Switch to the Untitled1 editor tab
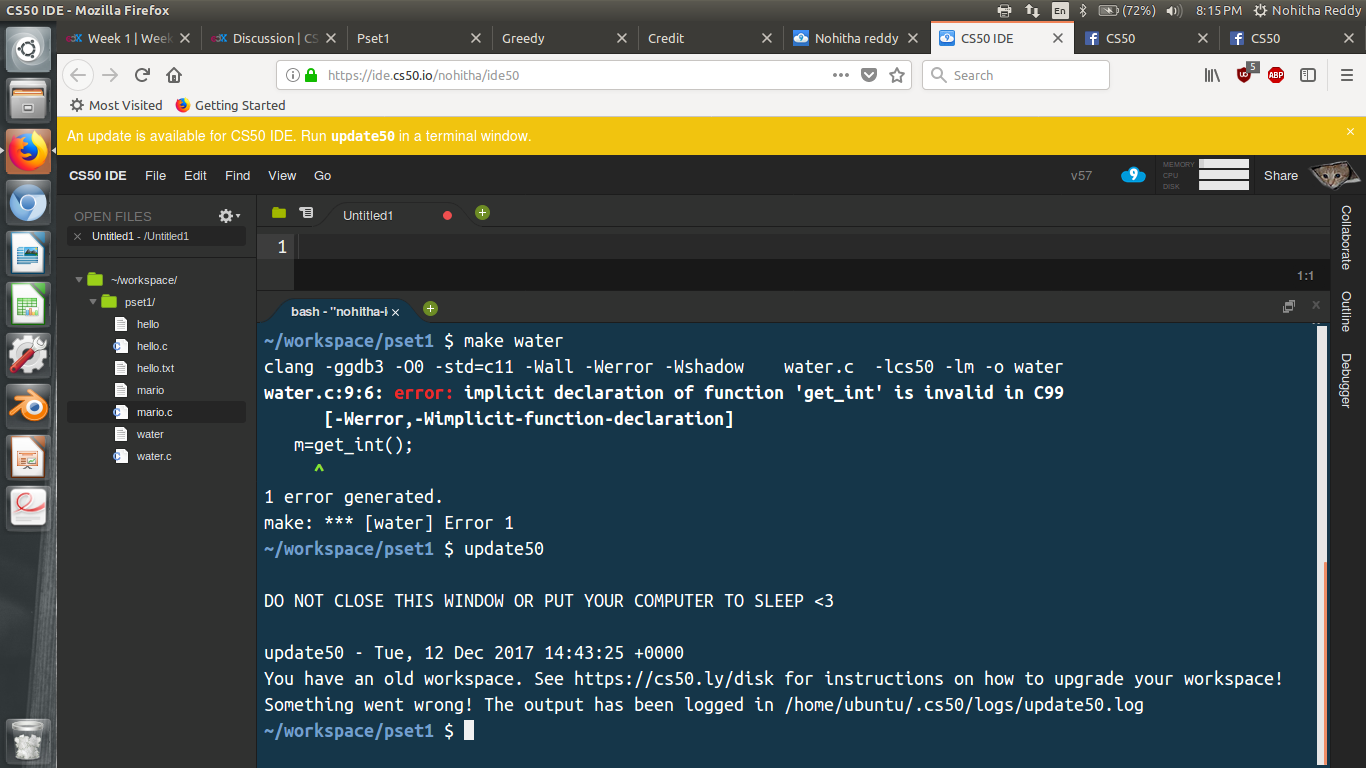Viewport: 1366px width, 768px height. 368,215
